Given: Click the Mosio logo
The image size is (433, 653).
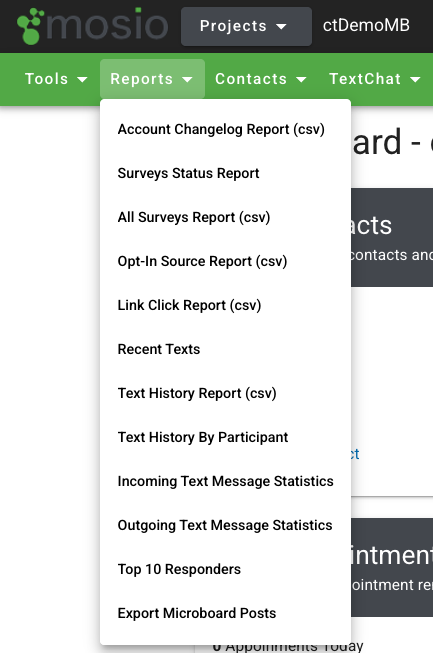Looking at the screenshot, I should click(x=92, y=26).
